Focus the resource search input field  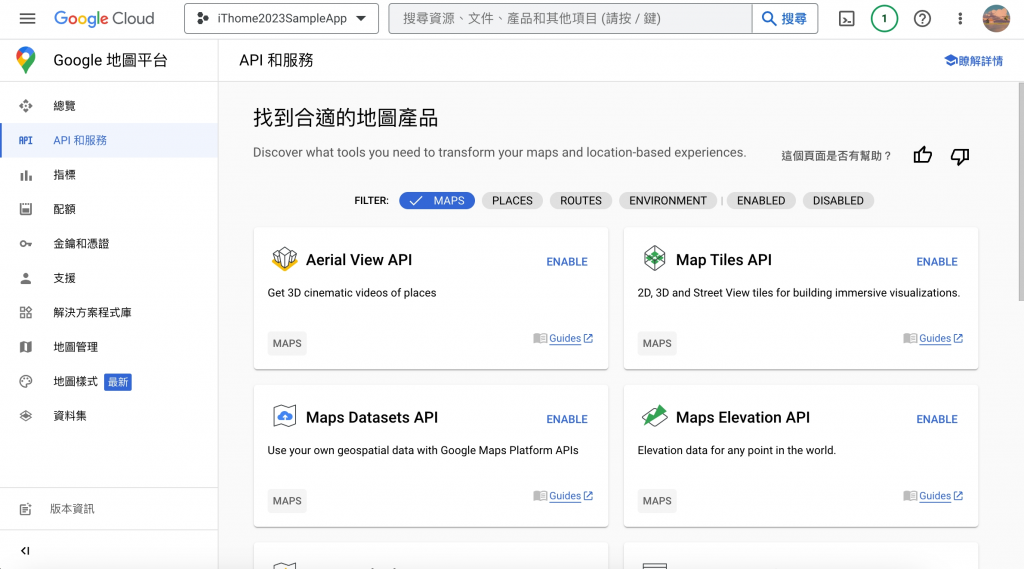pos(570,18)
